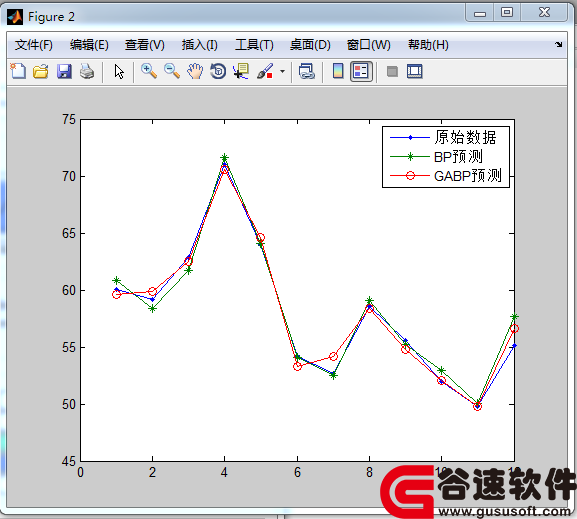Click the GABP预测 legend entry
Viewport: 577px width, 519px height.
point(446,176)
